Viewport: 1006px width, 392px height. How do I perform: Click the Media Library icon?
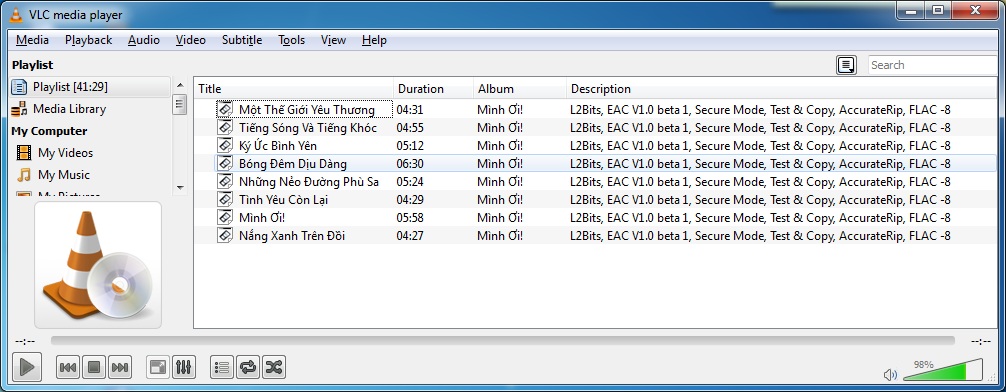19,108
